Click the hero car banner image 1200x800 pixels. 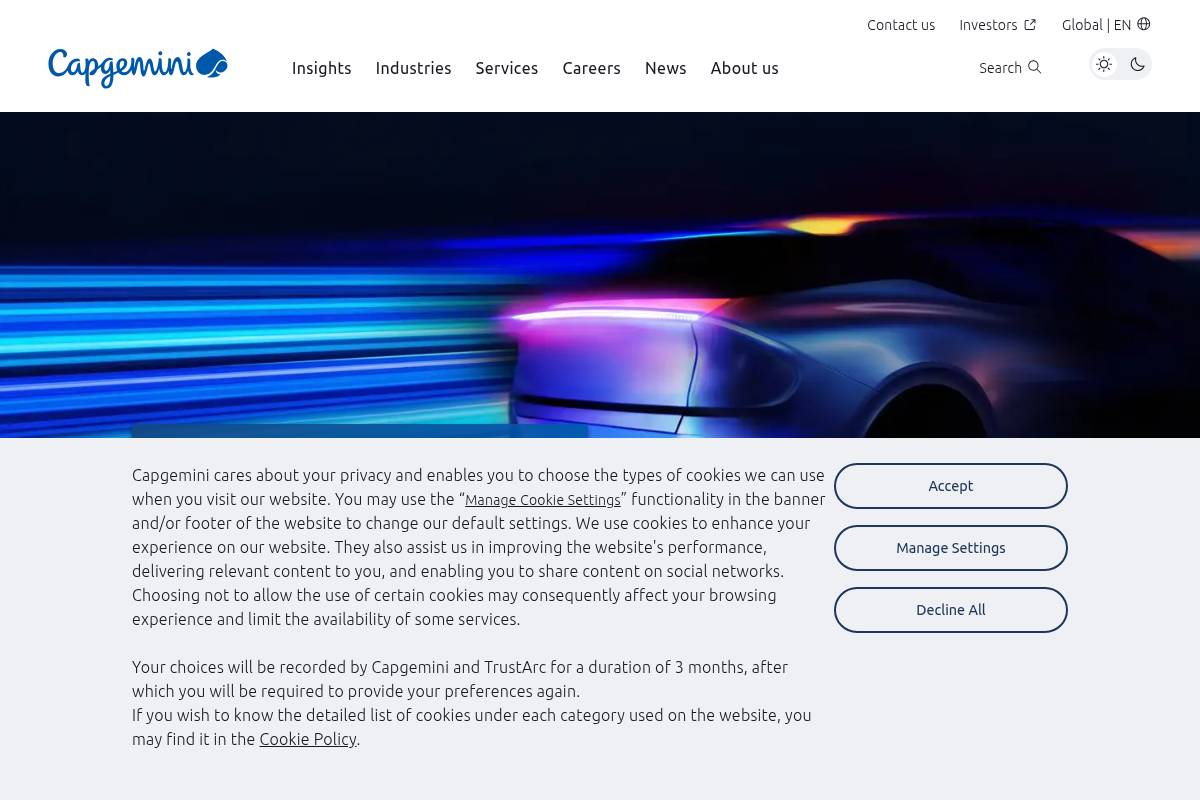coord(600,275)
